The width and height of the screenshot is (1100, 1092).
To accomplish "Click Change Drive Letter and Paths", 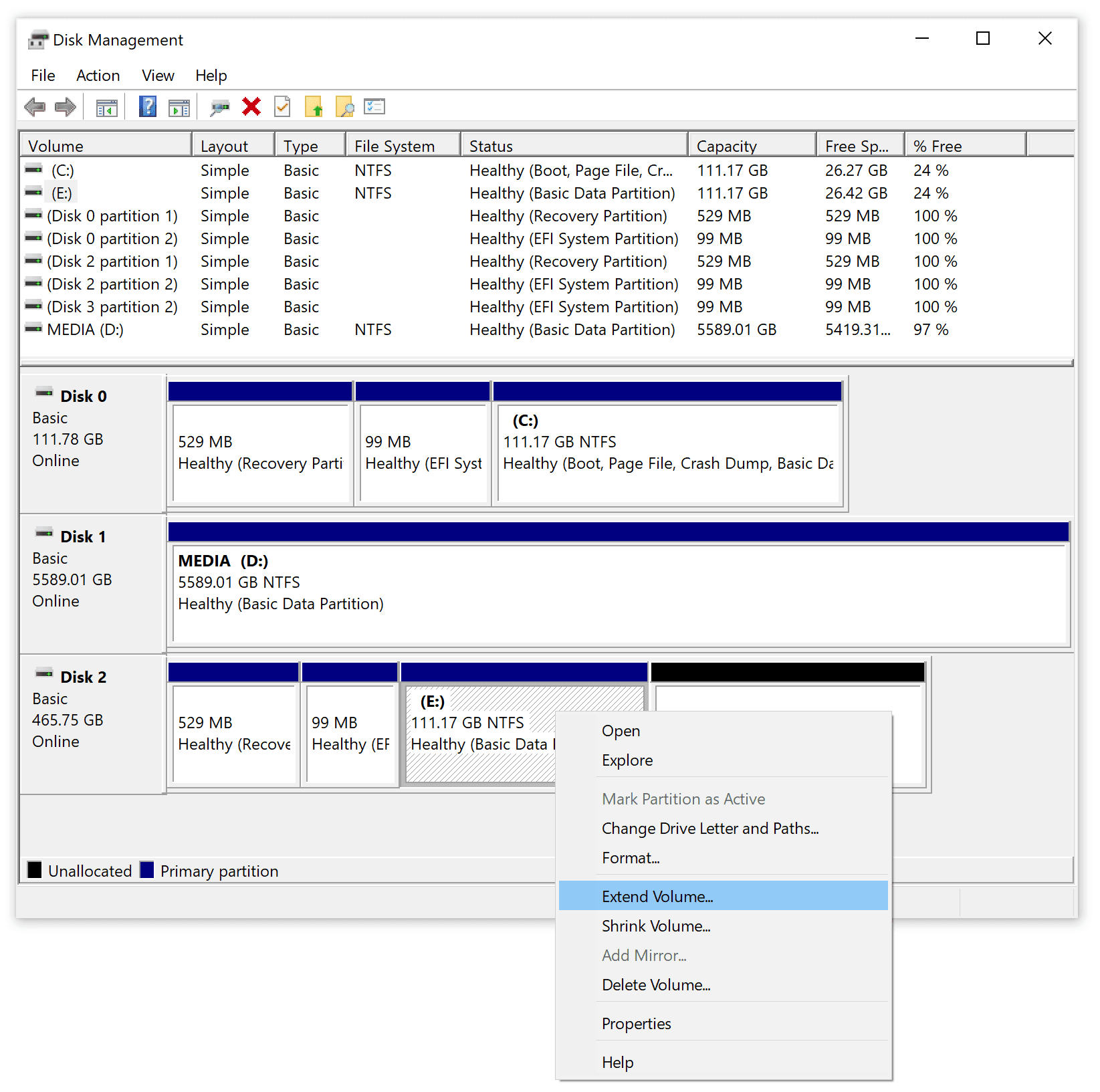I will click(710, 828).
